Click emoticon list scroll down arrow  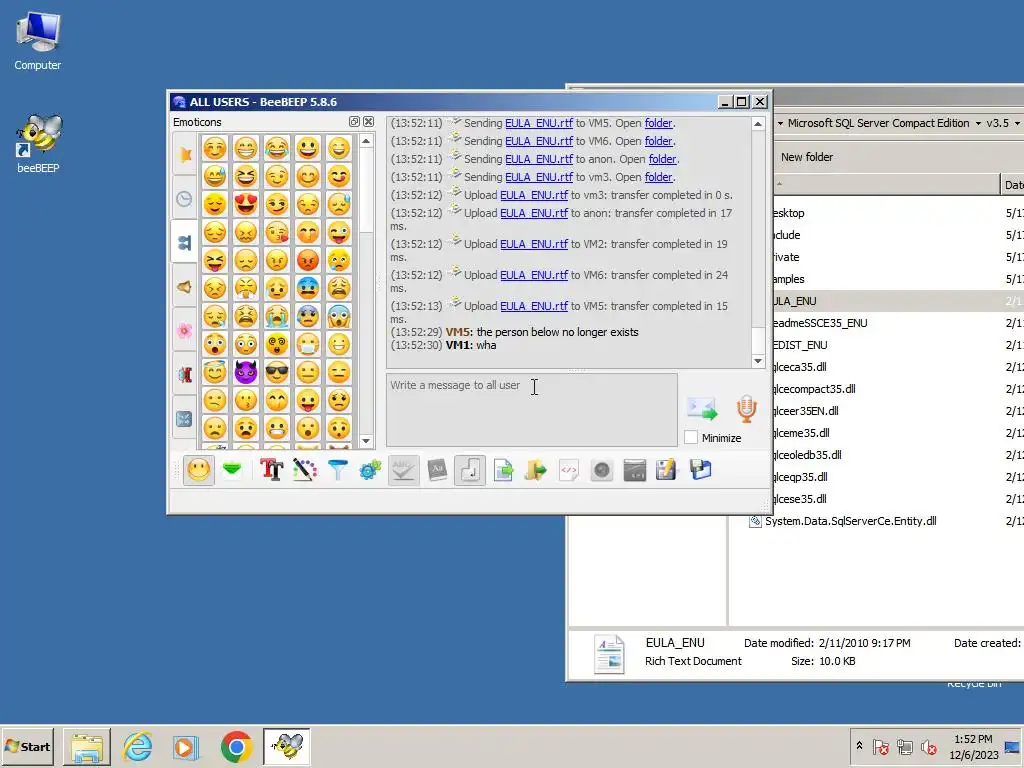coord(366,441)
